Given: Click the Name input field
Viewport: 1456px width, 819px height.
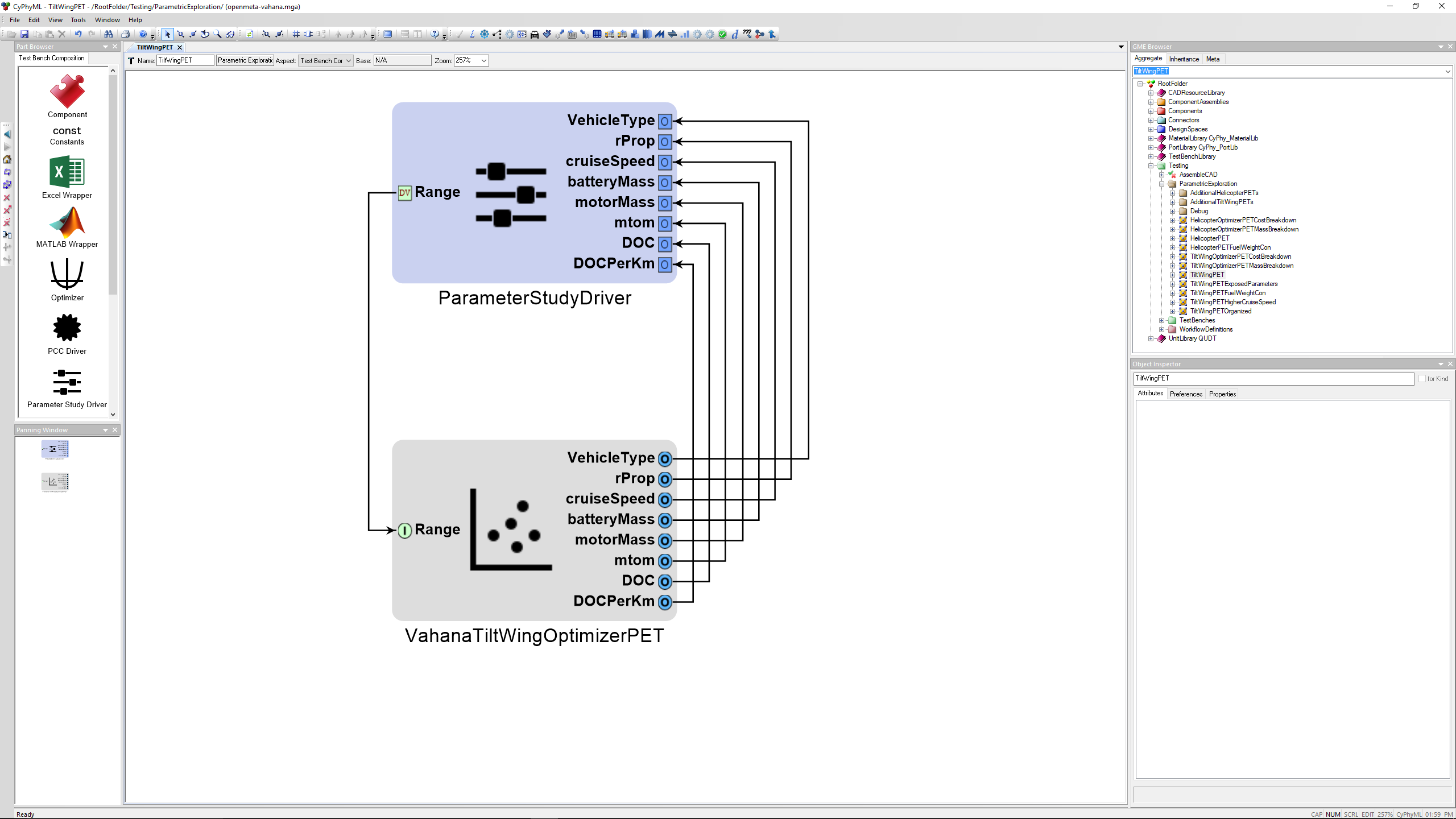Looking at the screenshot, I should [185, 60].
